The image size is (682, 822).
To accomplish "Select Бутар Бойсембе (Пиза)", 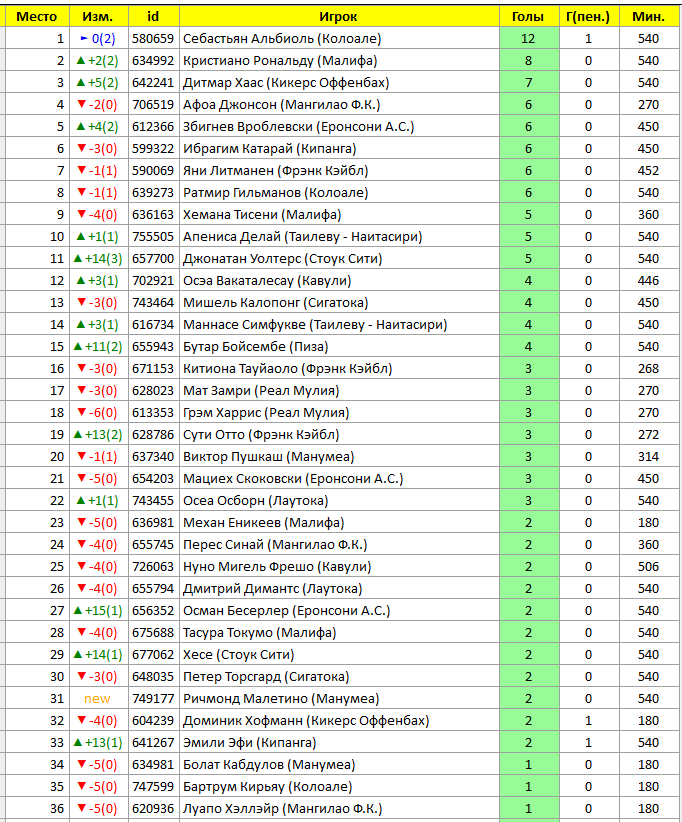I will (256, 347).
